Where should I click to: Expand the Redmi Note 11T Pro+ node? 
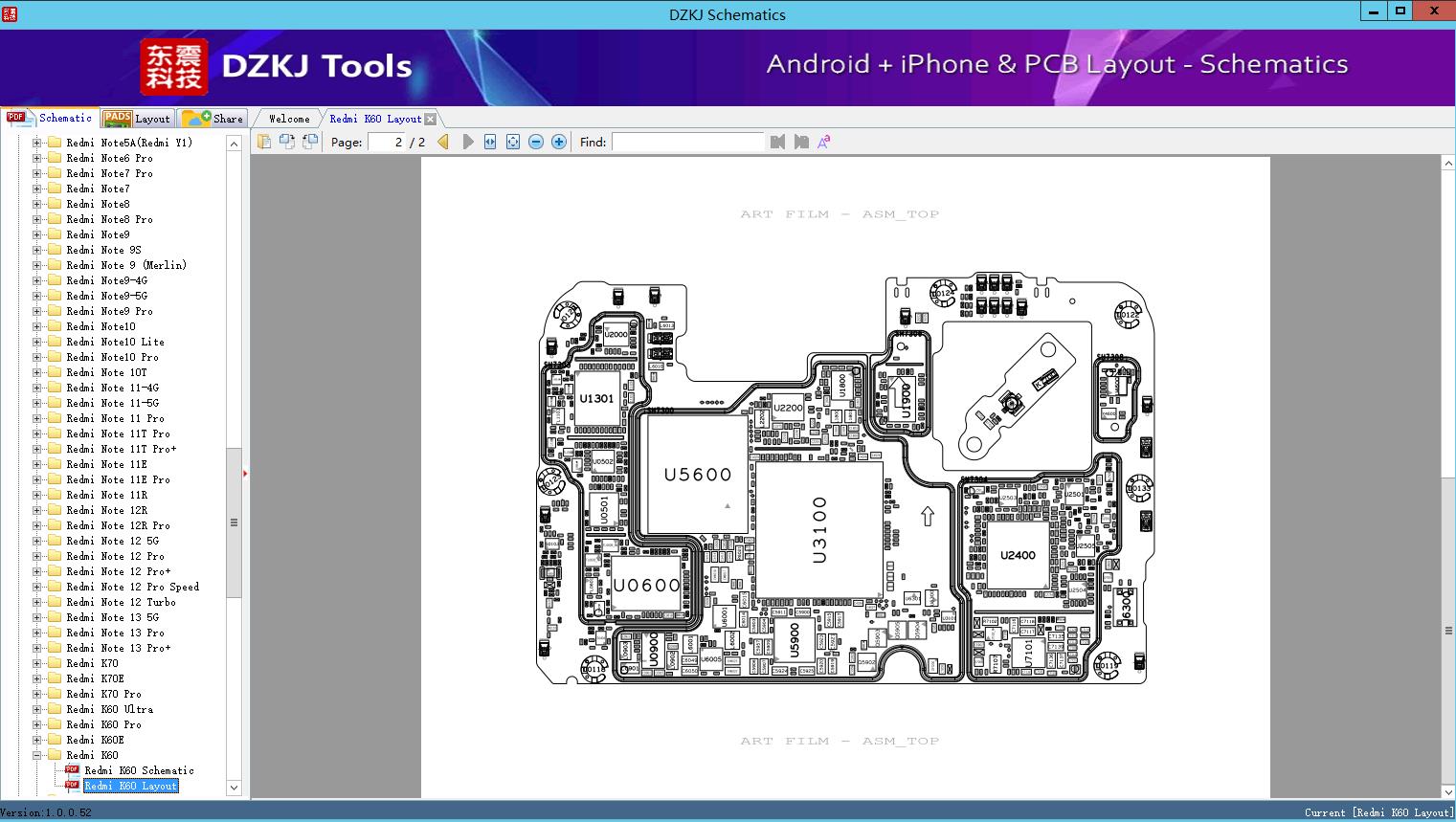point(37,449)
